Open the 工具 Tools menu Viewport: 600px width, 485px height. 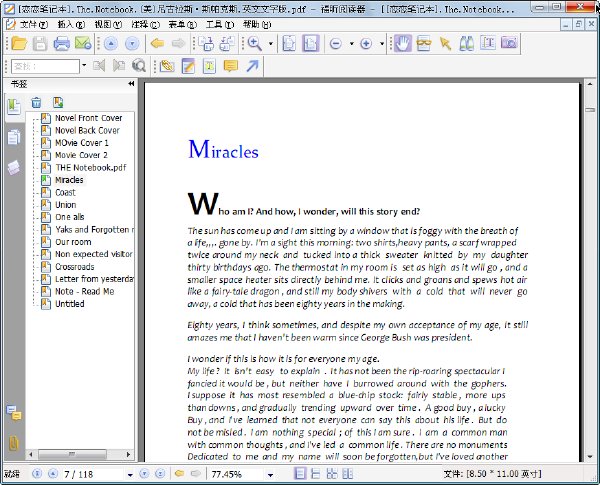[220, 25]
